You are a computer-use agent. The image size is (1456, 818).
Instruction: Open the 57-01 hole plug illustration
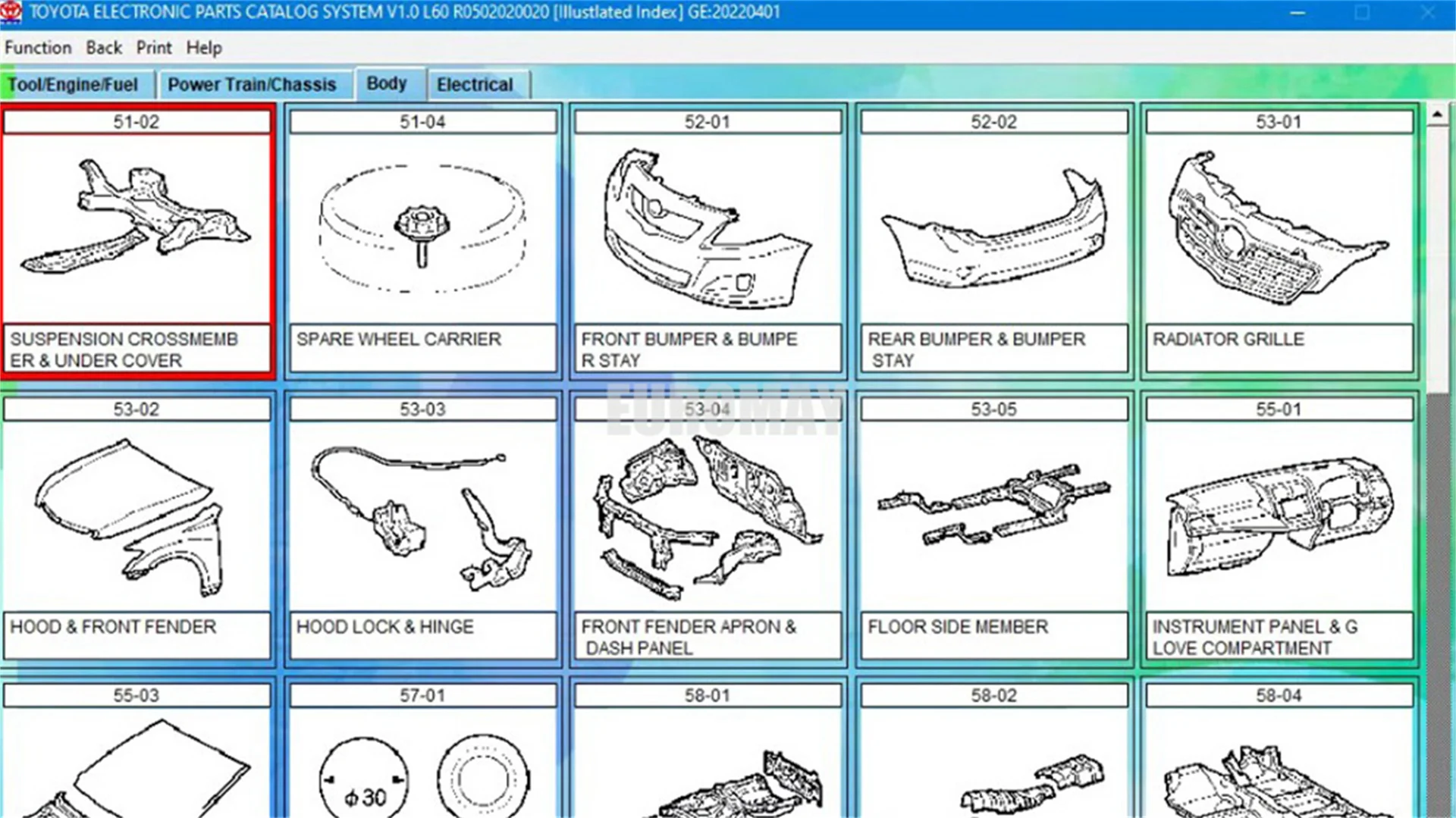click(423, 763)
